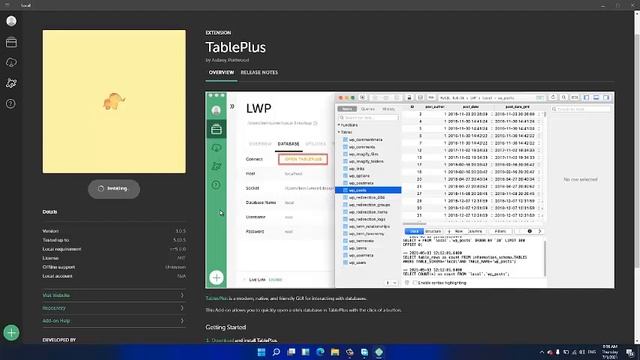Screen dimensions: 640x360
Task: Open Windows taskbar Search
Action: [276, 352]
